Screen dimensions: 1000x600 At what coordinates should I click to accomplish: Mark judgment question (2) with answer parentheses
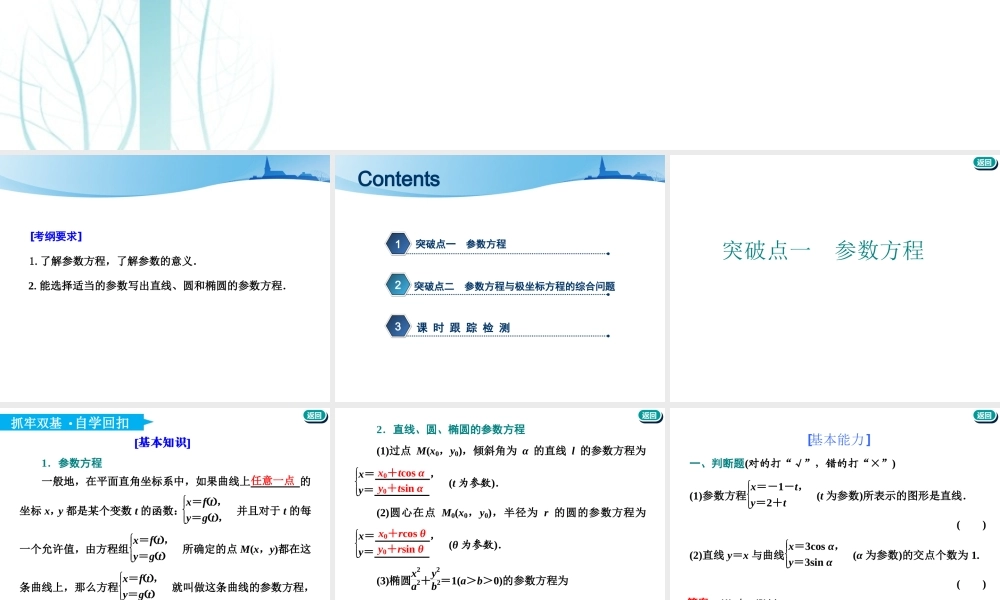pyautogui.click(x=971, y=584)
